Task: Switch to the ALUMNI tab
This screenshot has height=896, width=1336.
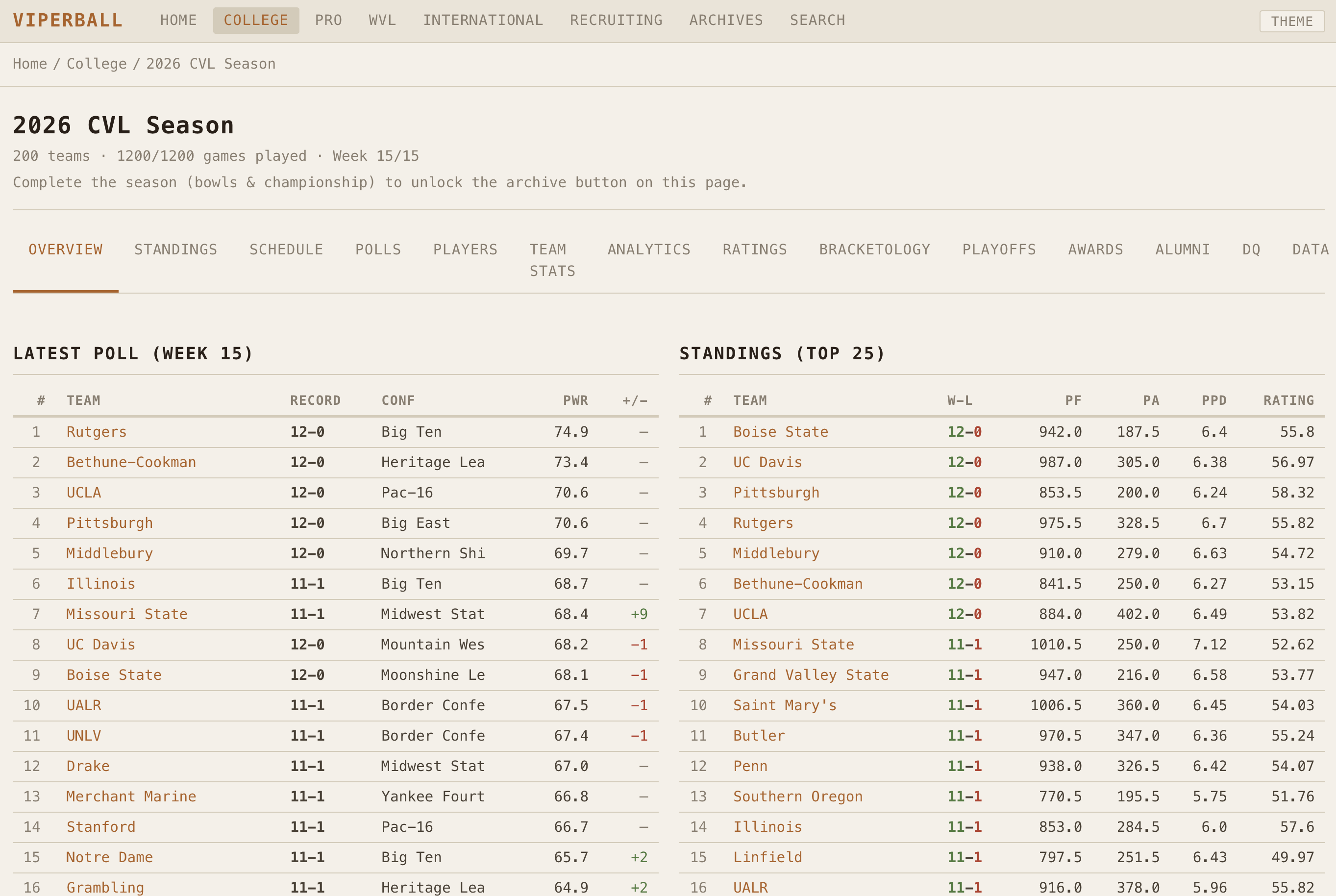Action: 1182,249
